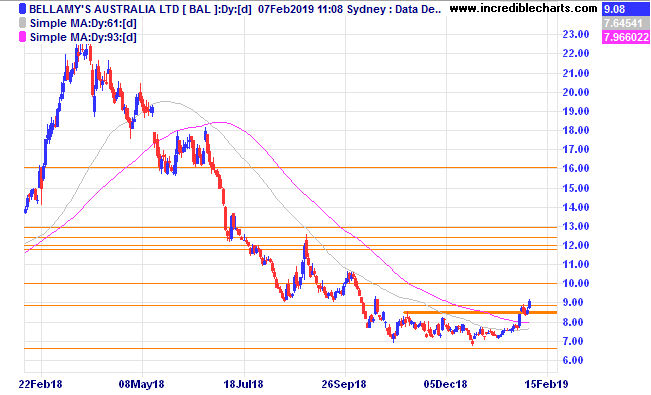Viewport: 651px width, 395px height.
Task: Select the Simple MA:Dy:93 legend label
Action: click(83, 37)
